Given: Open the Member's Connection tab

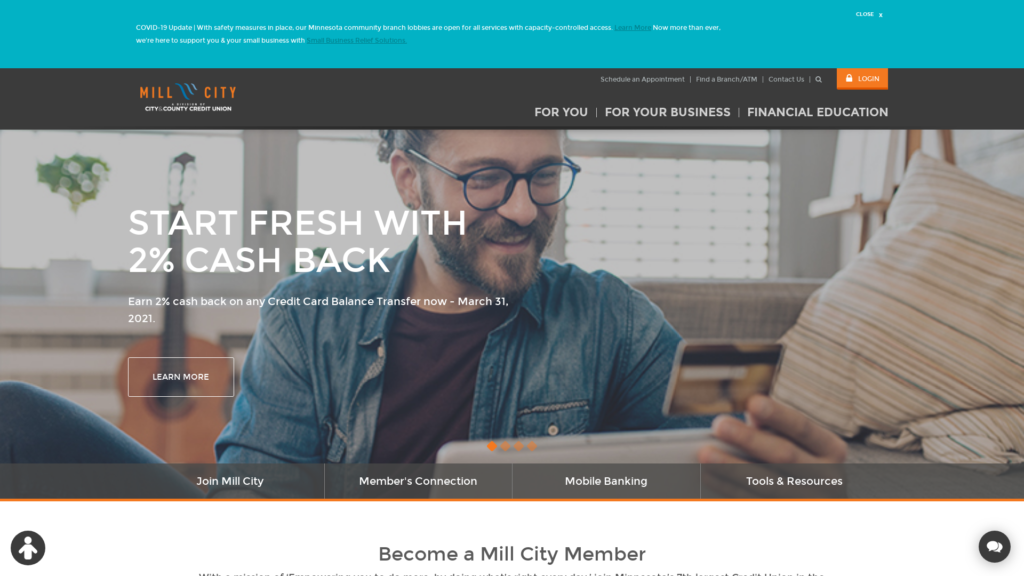Looking at the screenshot, I should 418,481.
